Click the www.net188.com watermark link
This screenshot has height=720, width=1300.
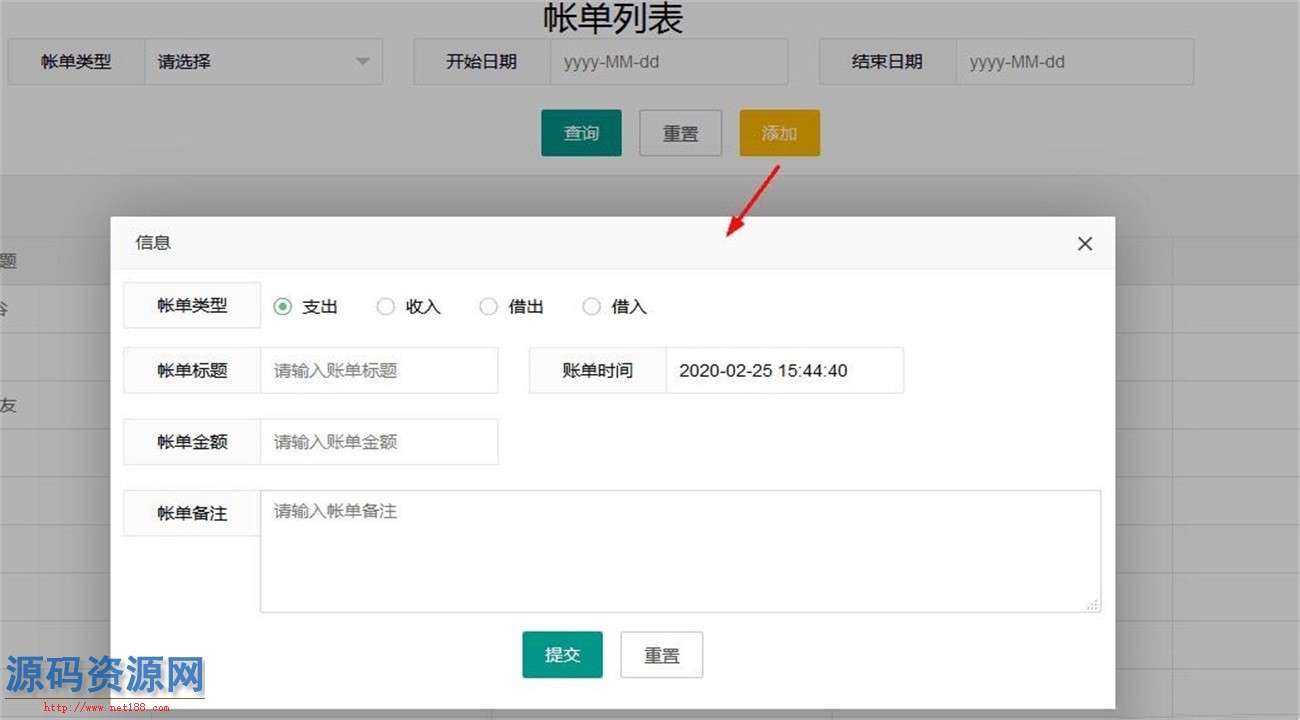click(x=105, y=708)
